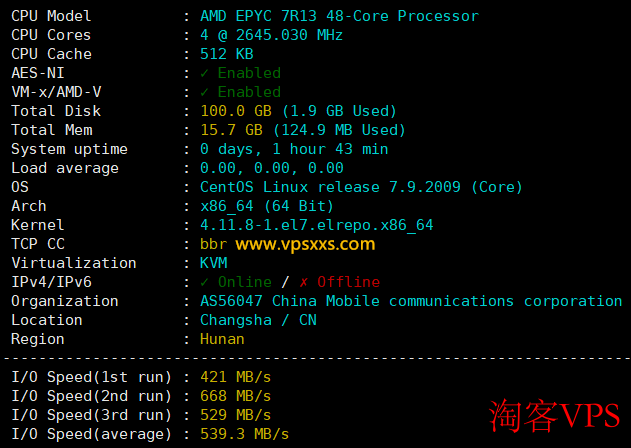Click the KVM virtualization value

coord(213,263)
